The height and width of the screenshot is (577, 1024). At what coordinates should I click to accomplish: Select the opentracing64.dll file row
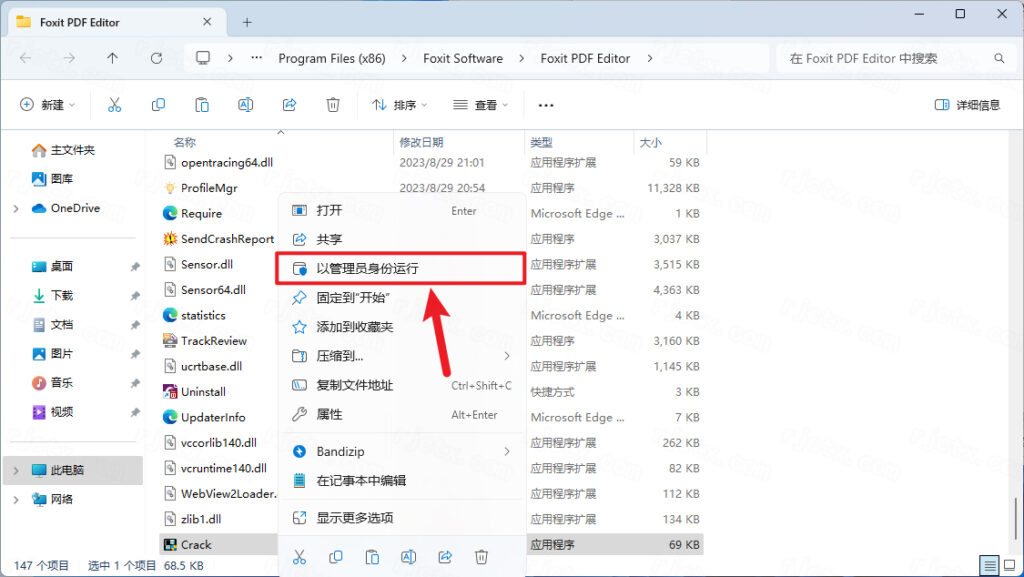click(431, 163)
